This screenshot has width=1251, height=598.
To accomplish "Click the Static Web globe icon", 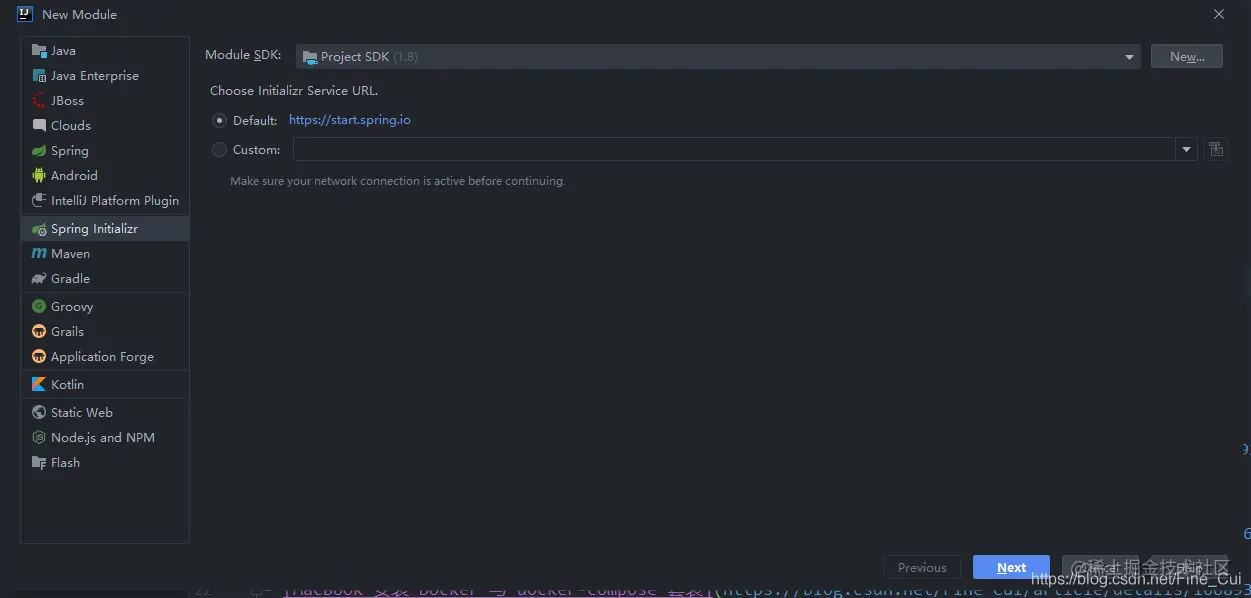I will [39, 413].
